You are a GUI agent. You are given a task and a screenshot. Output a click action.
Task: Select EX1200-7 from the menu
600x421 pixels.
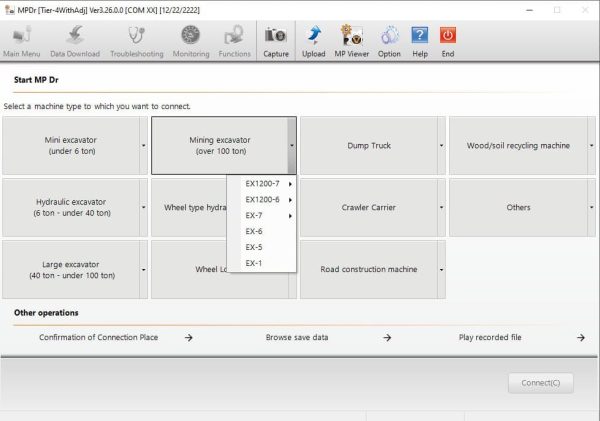(262, 184)
